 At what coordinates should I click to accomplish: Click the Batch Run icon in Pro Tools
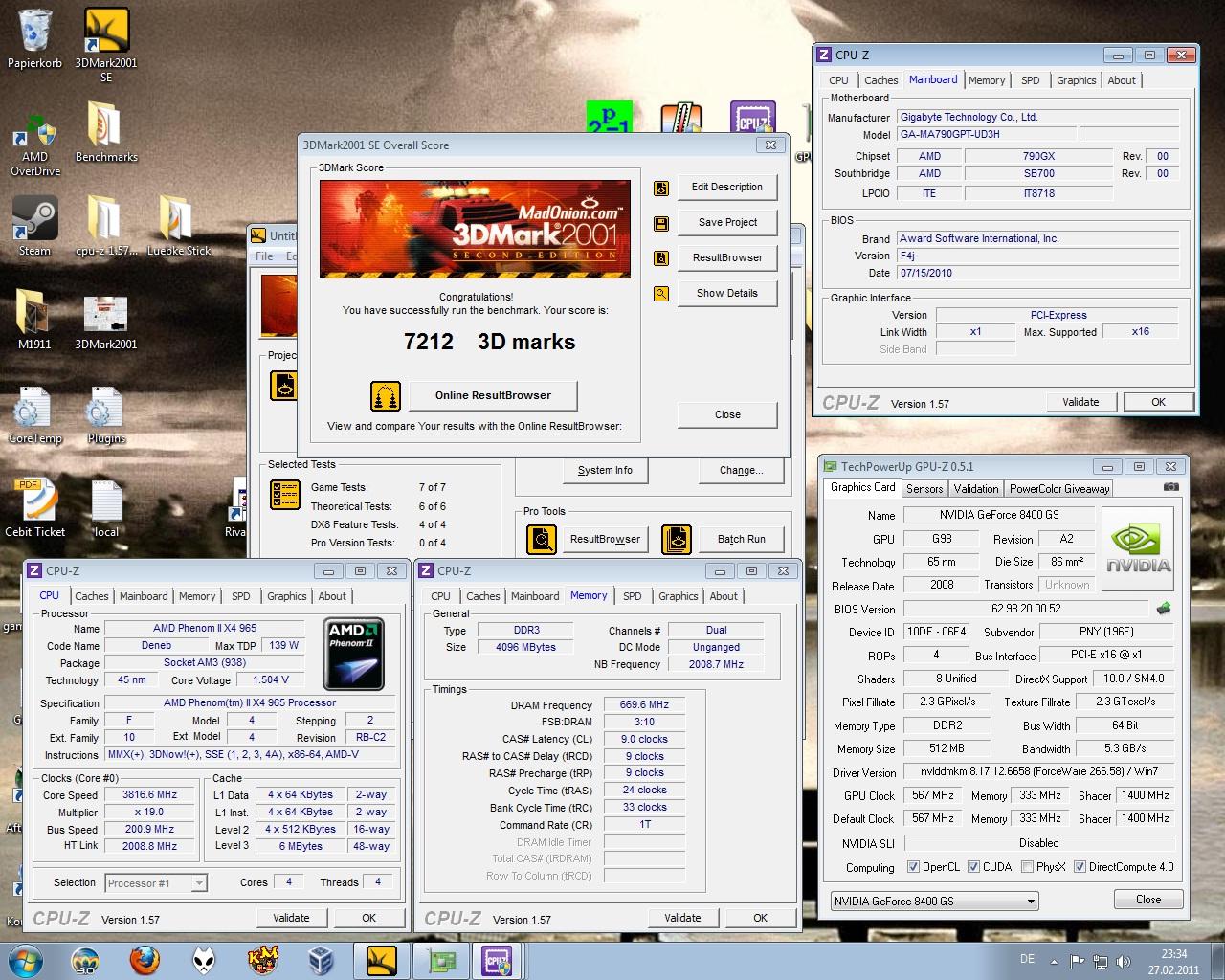coord(677,540)
